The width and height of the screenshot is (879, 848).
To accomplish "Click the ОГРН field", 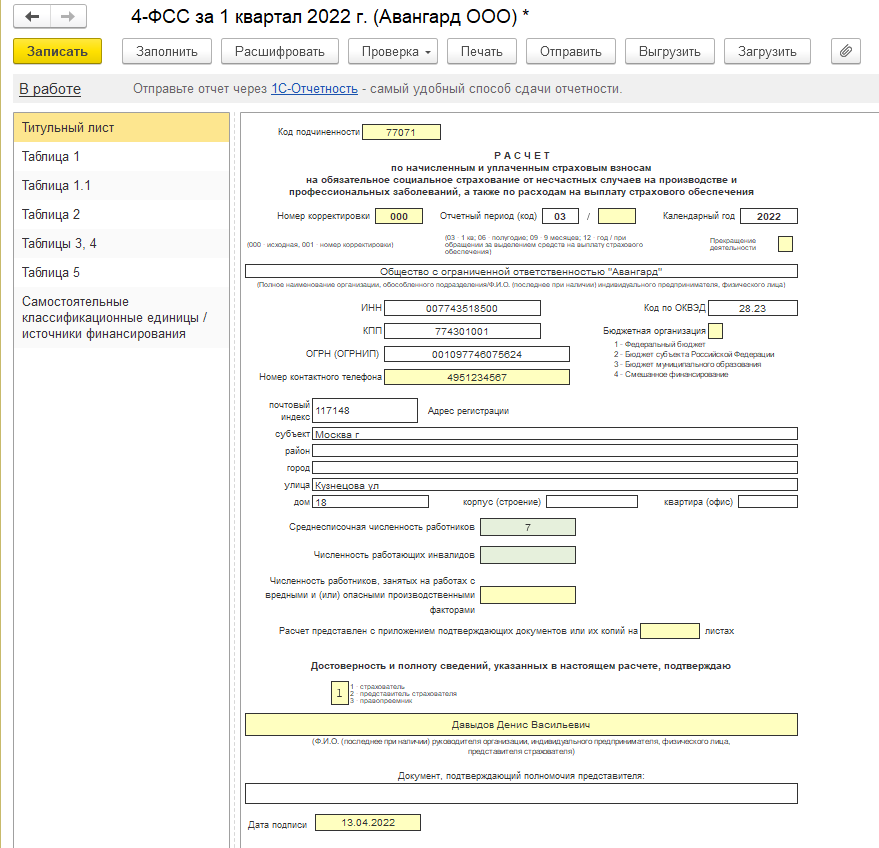I will 477,354.
